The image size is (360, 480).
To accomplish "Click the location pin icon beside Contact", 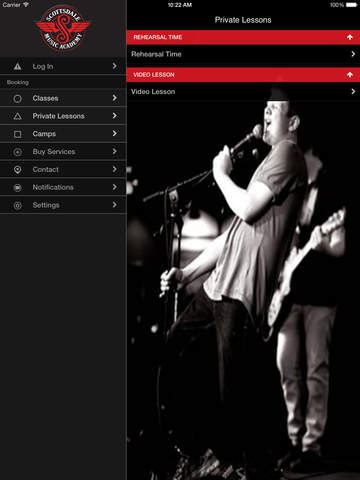I will [18, 170].
